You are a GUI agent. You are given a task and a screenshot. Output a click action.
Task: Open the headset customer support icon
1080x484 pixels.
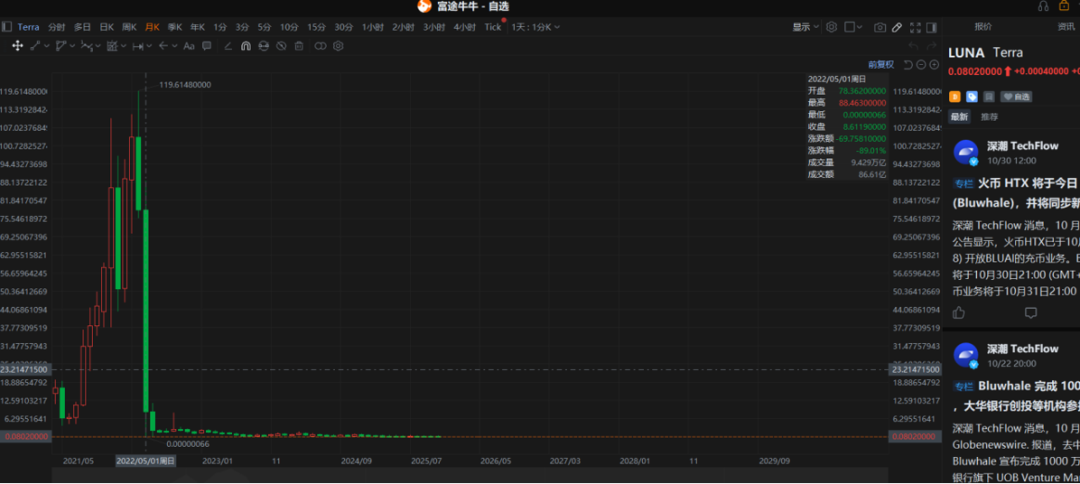pyautogui.click(x=1043, y=6)
